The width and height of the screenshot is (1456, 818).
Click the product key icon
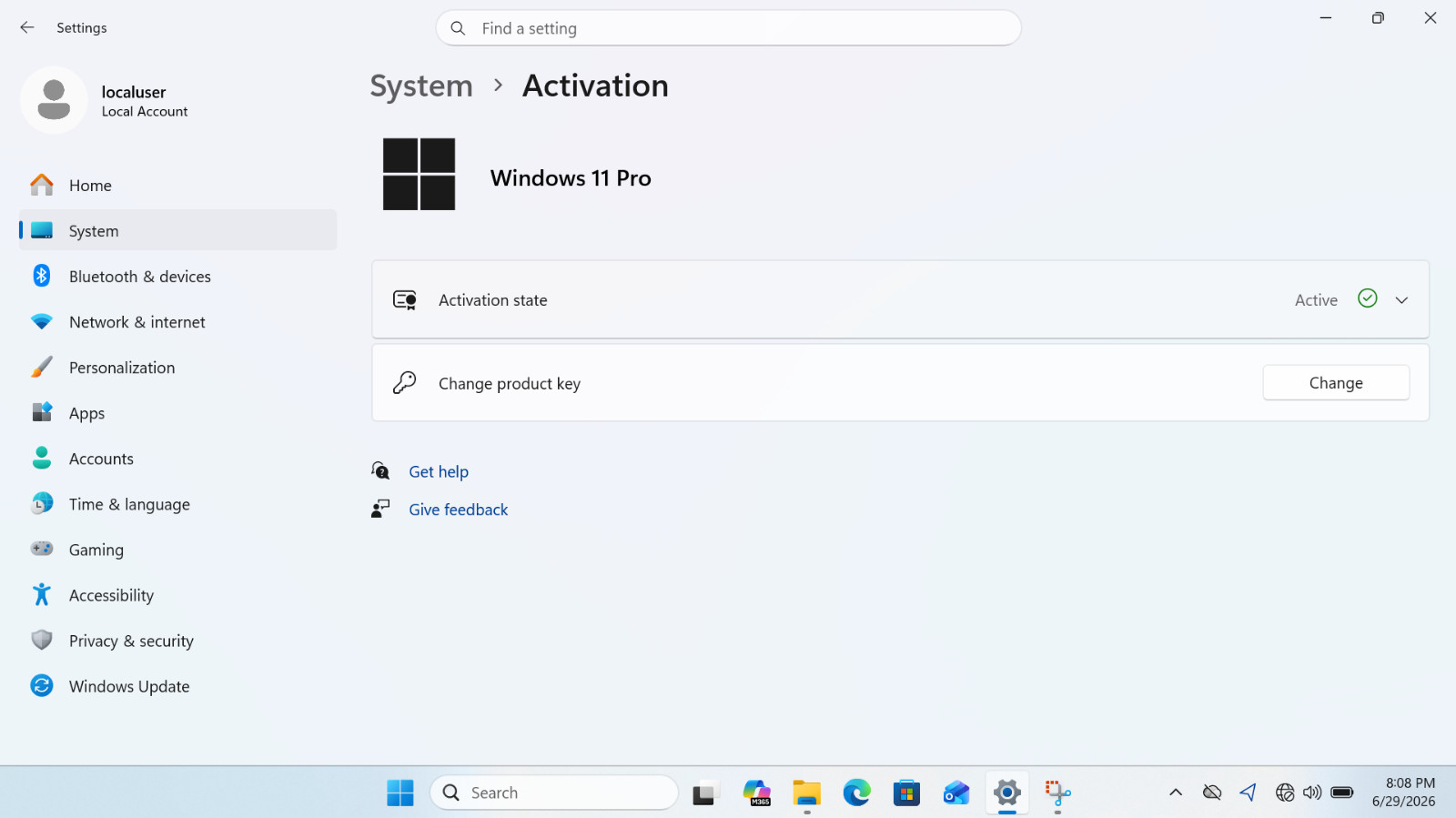(405, 383)
